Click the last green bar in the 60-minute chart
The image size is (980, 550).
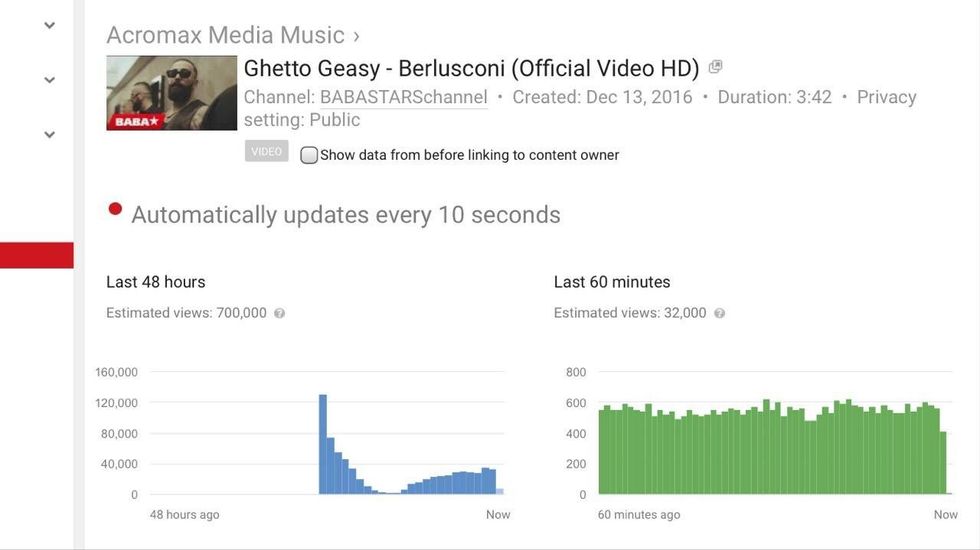943,463
